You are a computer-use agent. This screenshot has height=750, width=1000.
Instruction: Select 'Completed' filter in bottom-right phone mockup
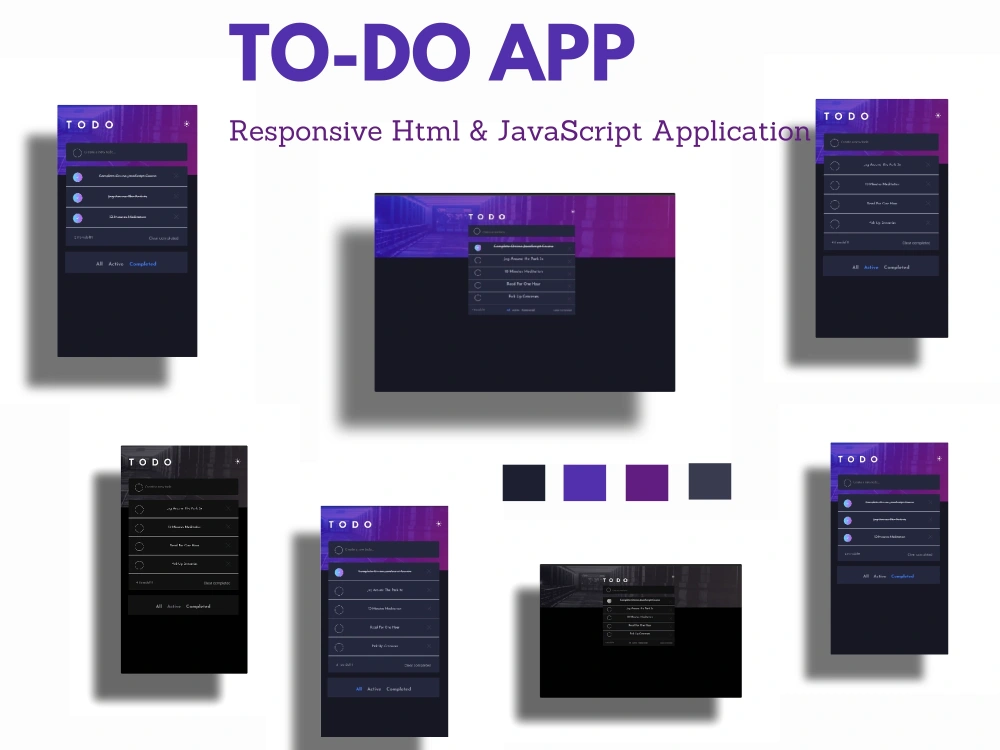(902, 576)
